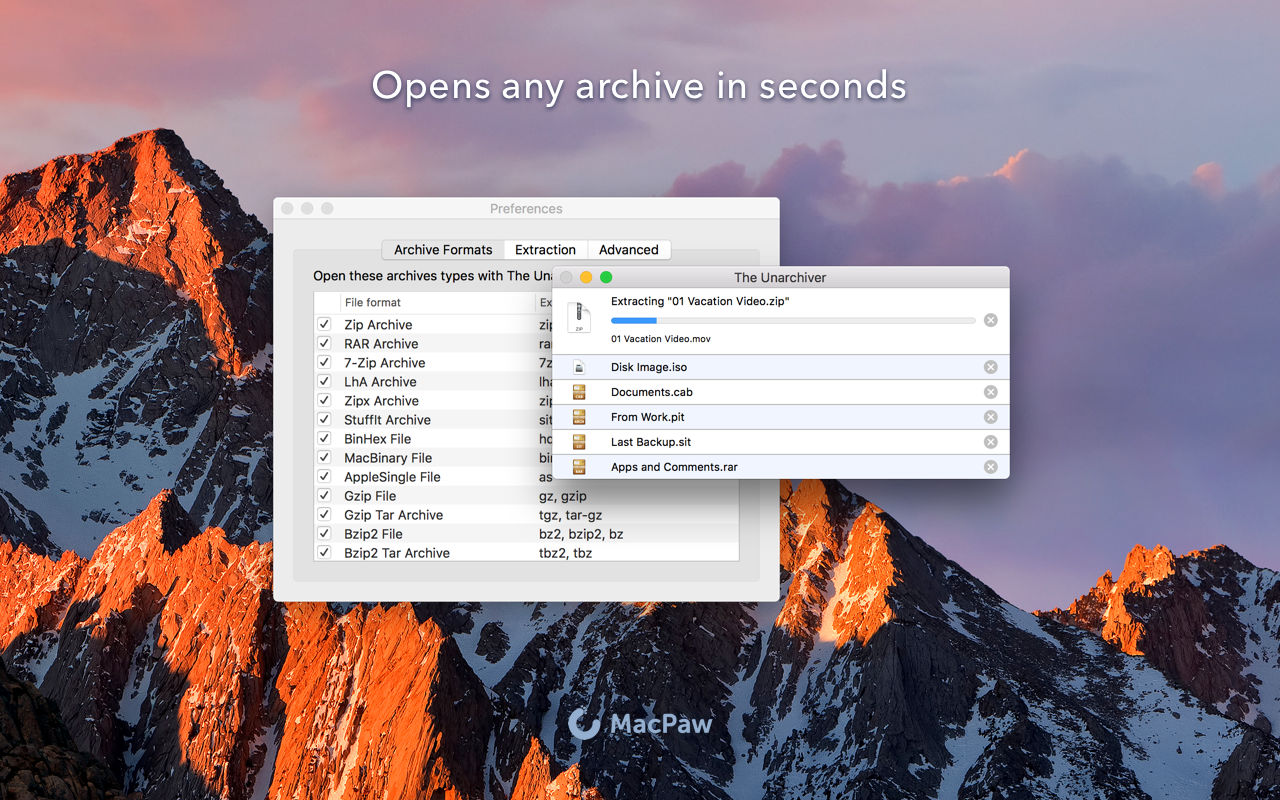1280x800 pixels.
Task: Click the 'bz2, bzip2, bz' extensions cell
Action: coord(581,534)
